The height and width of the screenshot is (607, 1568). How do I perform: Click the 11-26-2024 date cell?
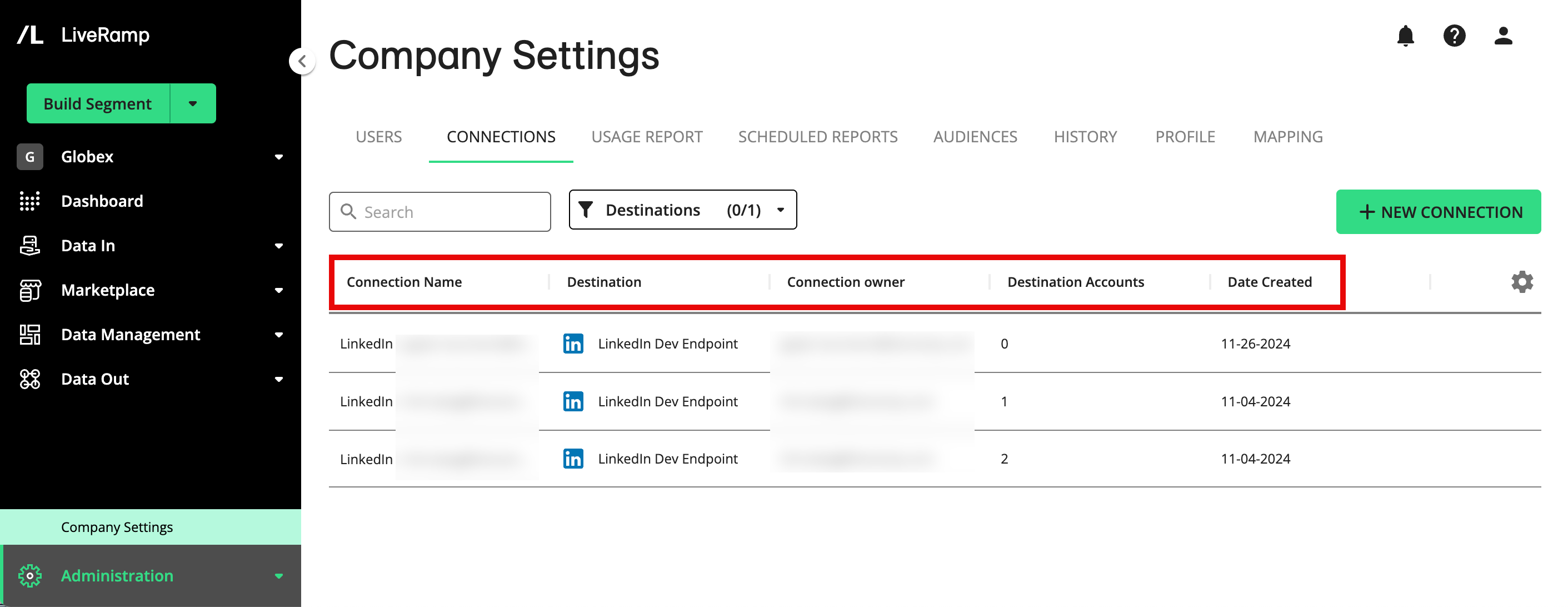tap(1255, 344)
